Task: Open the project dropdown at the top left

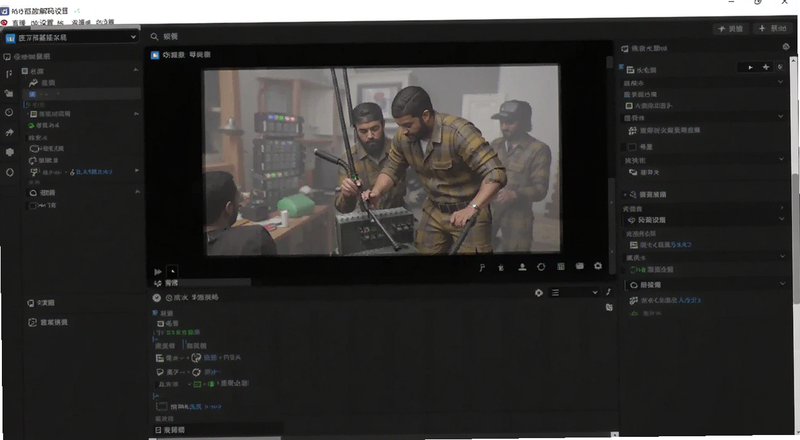Action: point(70,37)
